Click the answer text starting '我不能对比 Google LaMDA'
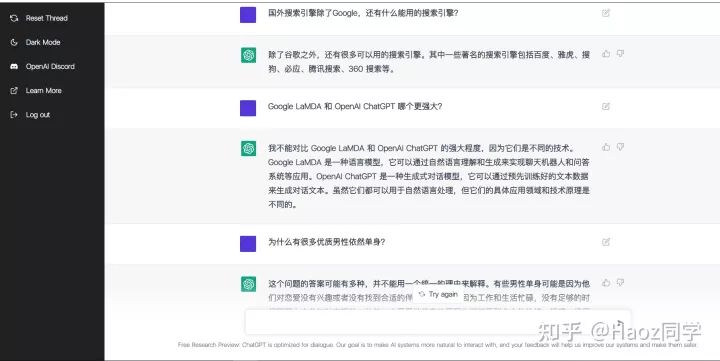This screenshot has width=720, height=361. (x=429, y=176)
